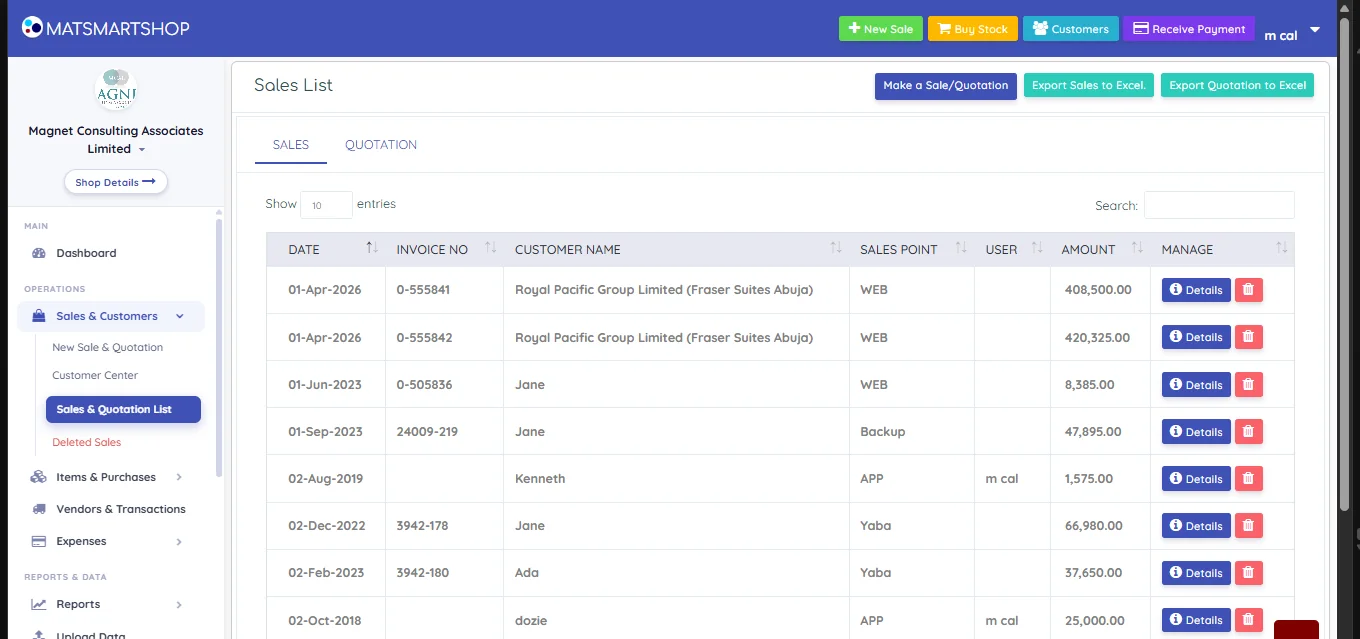This screenshot has height=639, width=1360.
Task: Click the amount 408,500.00 cell
Action: coord(1100,290)
